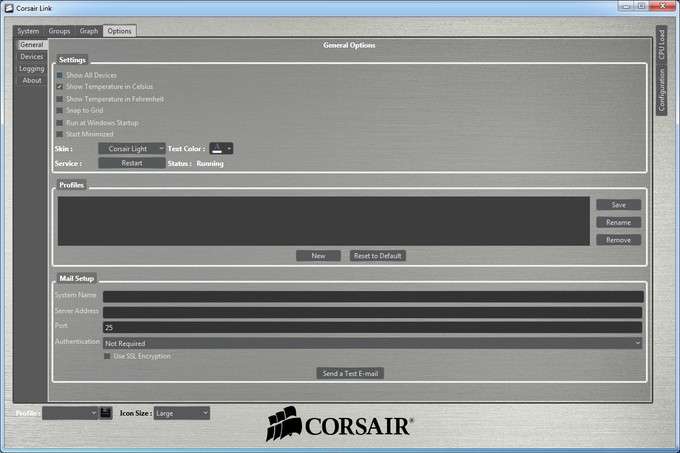680x453 pixels.
Task: Enable Show Temperature in Fahrenheit
Action: [59, 99]
